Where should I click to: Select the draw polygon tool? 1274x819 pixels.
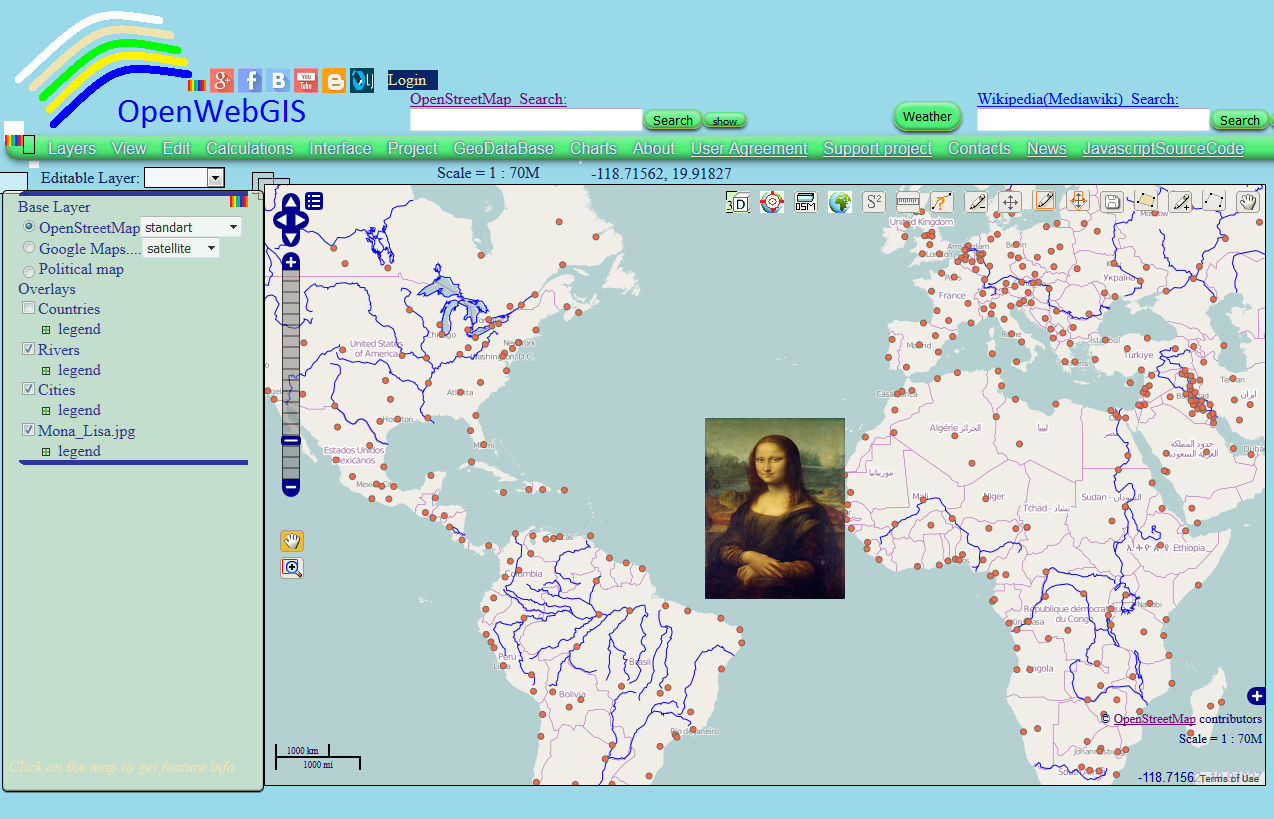[x=1146, y=202]
